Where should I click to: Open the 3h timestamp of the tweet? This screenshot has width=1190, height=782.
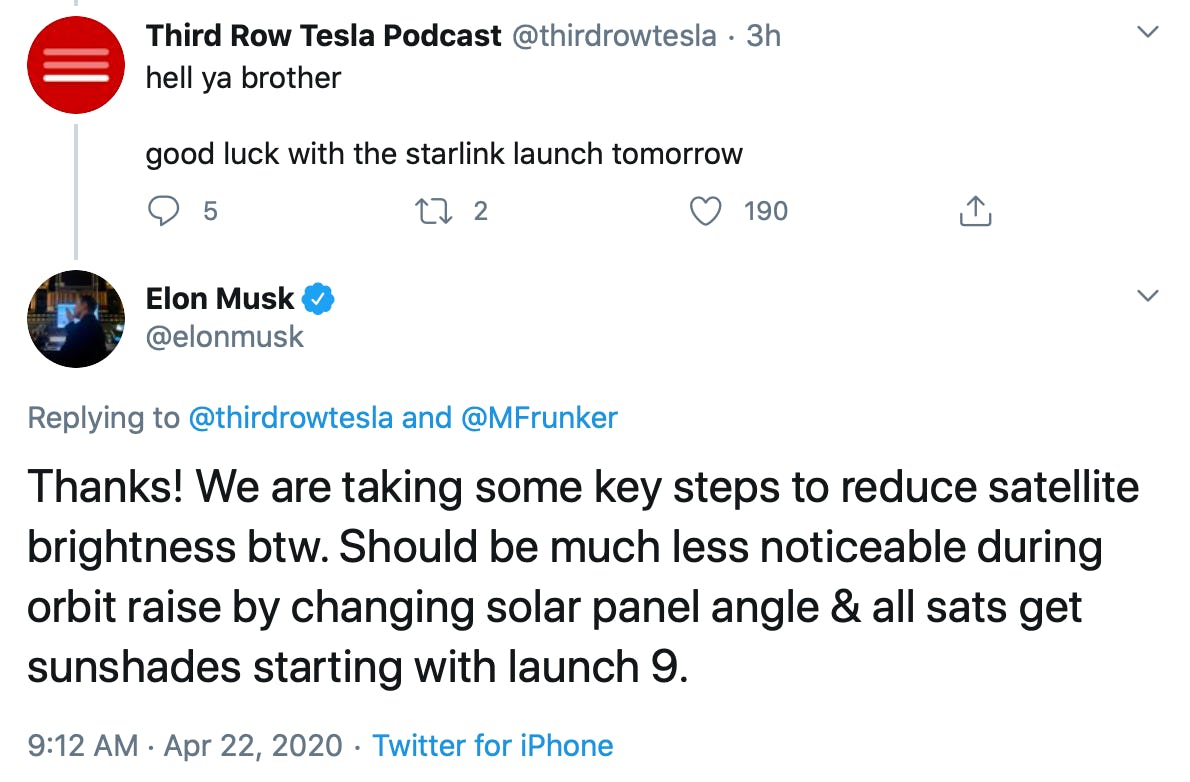[764, 36]
